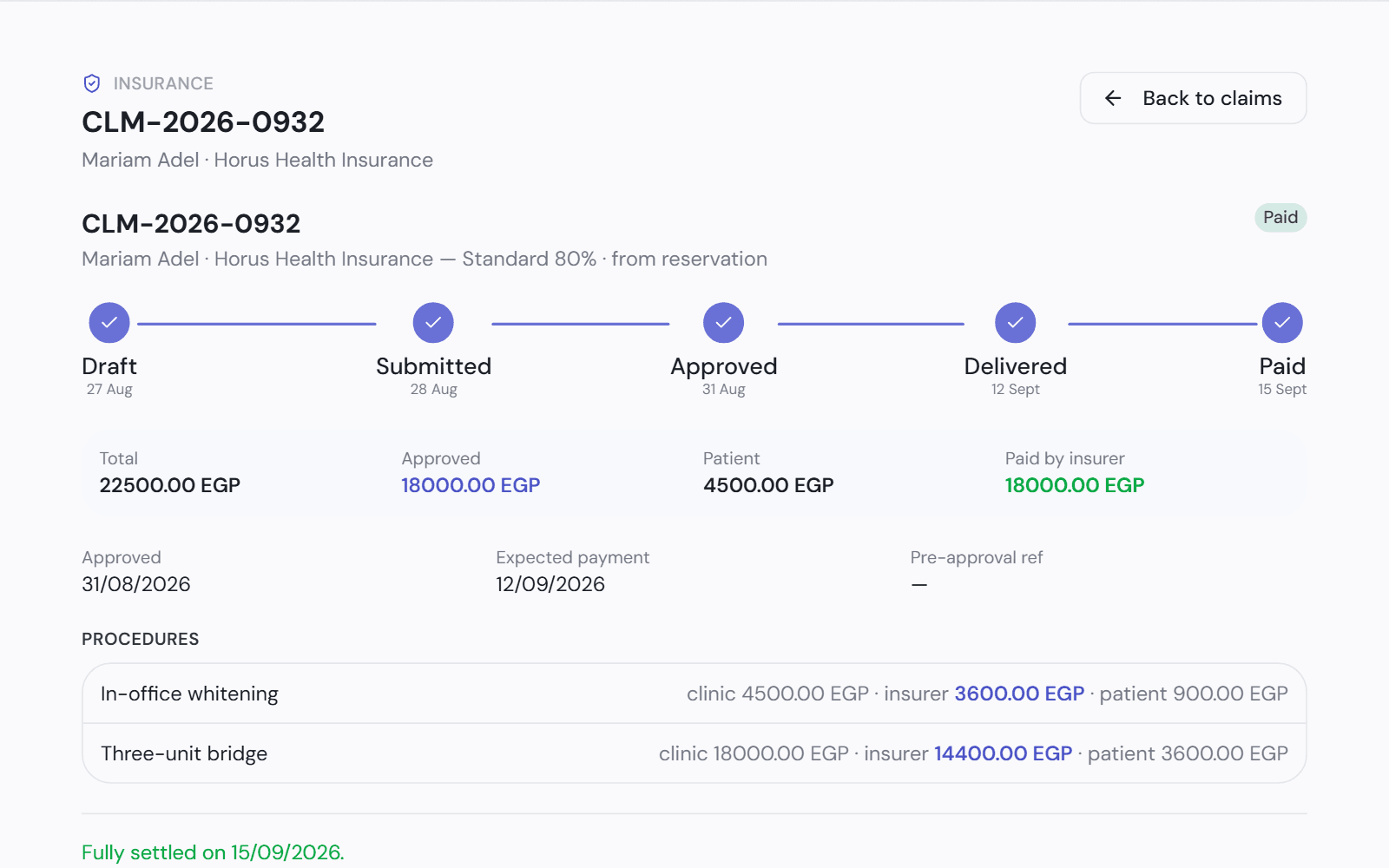Select the In-office whitening procedure row
The image size is (1389, 868).
point(694,694)
